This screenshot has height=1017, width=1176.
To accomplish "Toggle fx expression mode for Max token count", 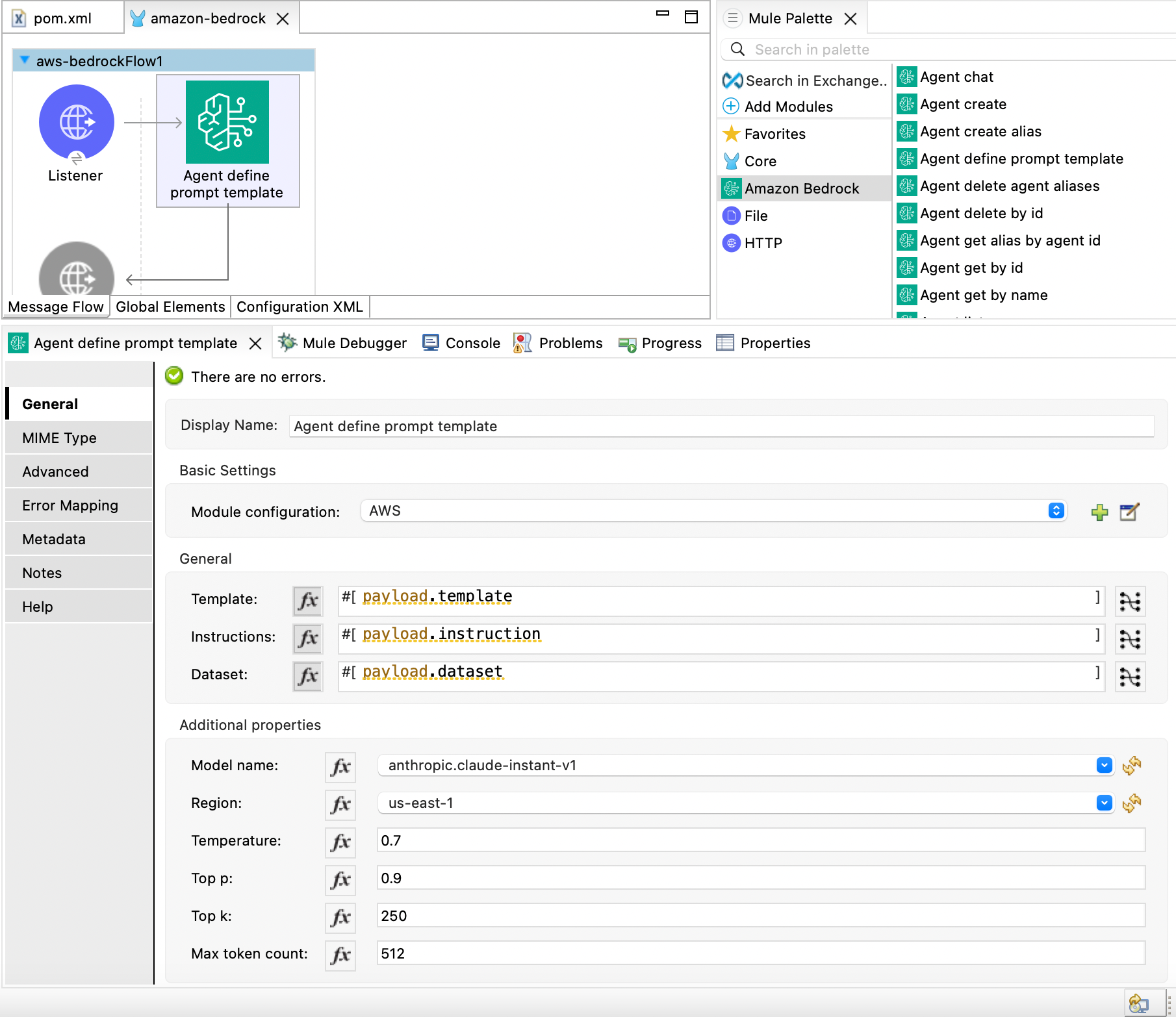I will (340, 955).
